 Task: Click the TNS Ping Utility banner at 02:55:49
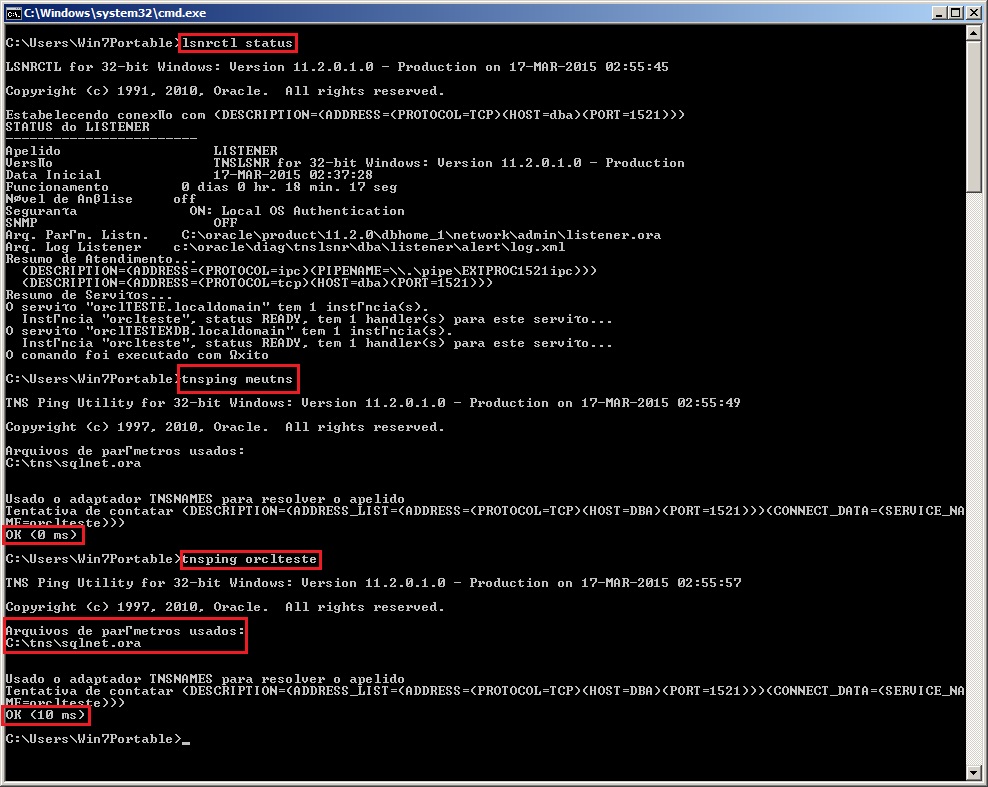373,403
